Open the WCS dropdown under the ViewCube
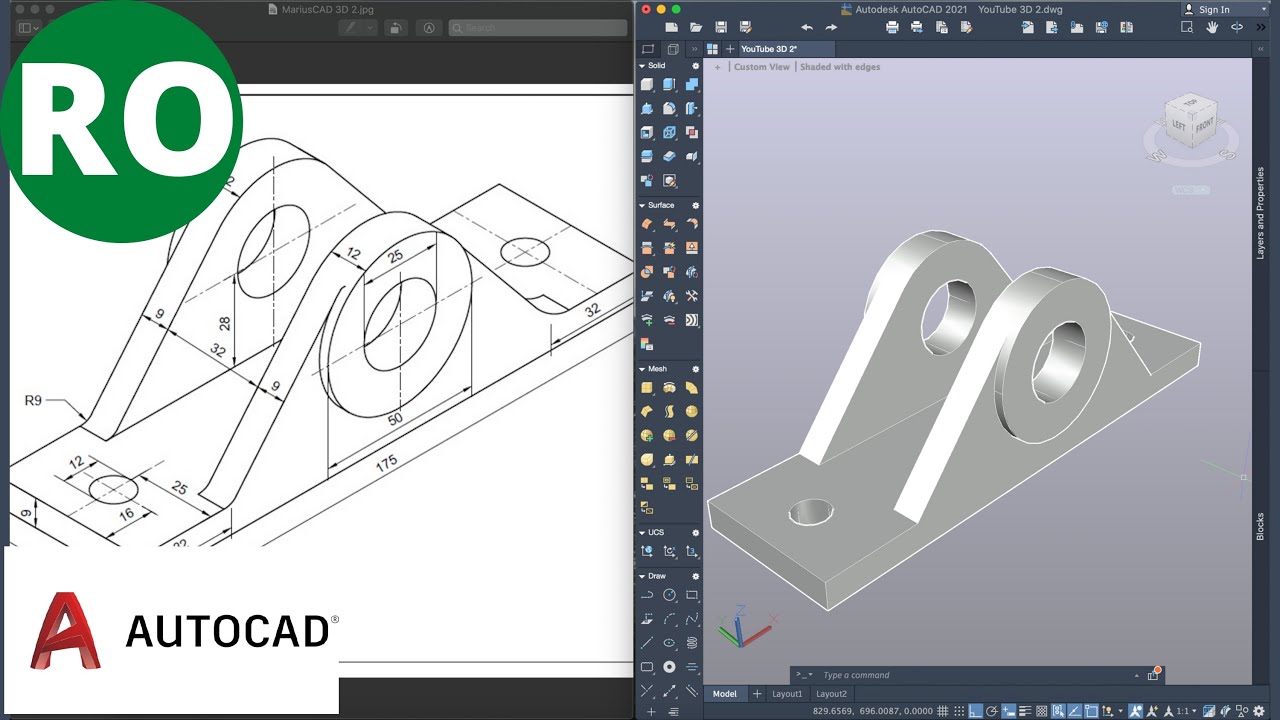This screenshot has height=720, width=1280. (1190, 189)
